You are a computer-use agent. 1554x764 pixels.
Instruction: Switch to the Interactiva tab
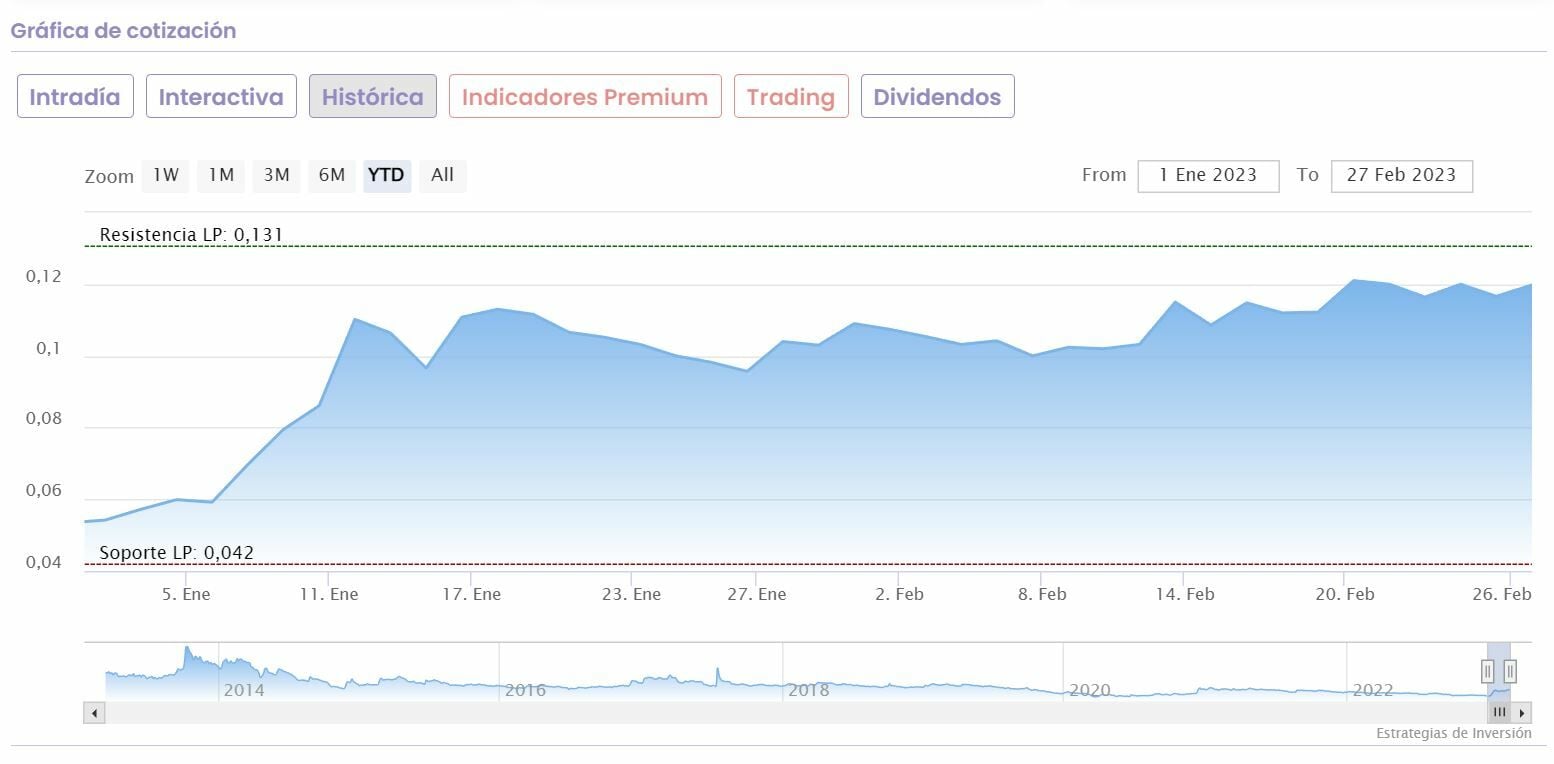click(221, 97)
